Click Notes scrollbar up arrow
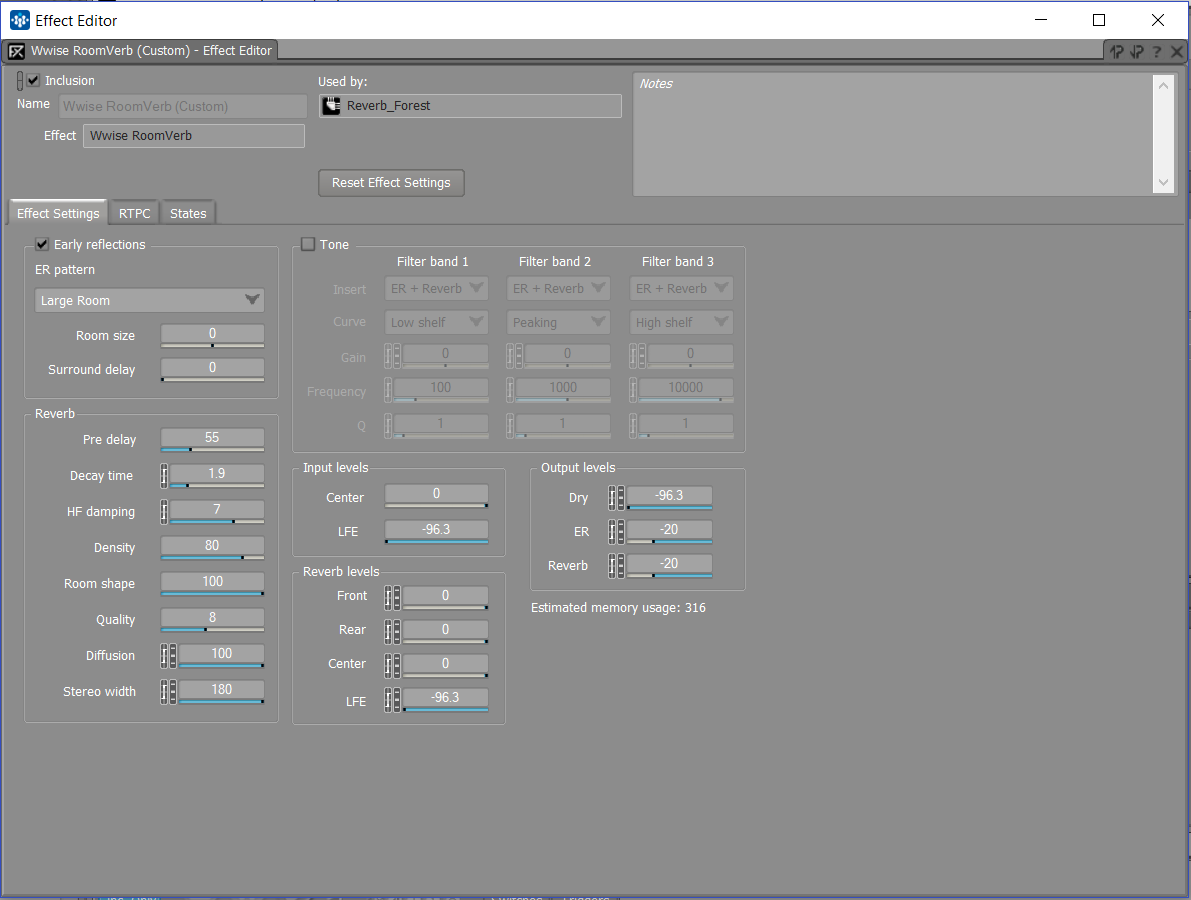Screen dimensions: 1191x900 (x=1163, y=86)
